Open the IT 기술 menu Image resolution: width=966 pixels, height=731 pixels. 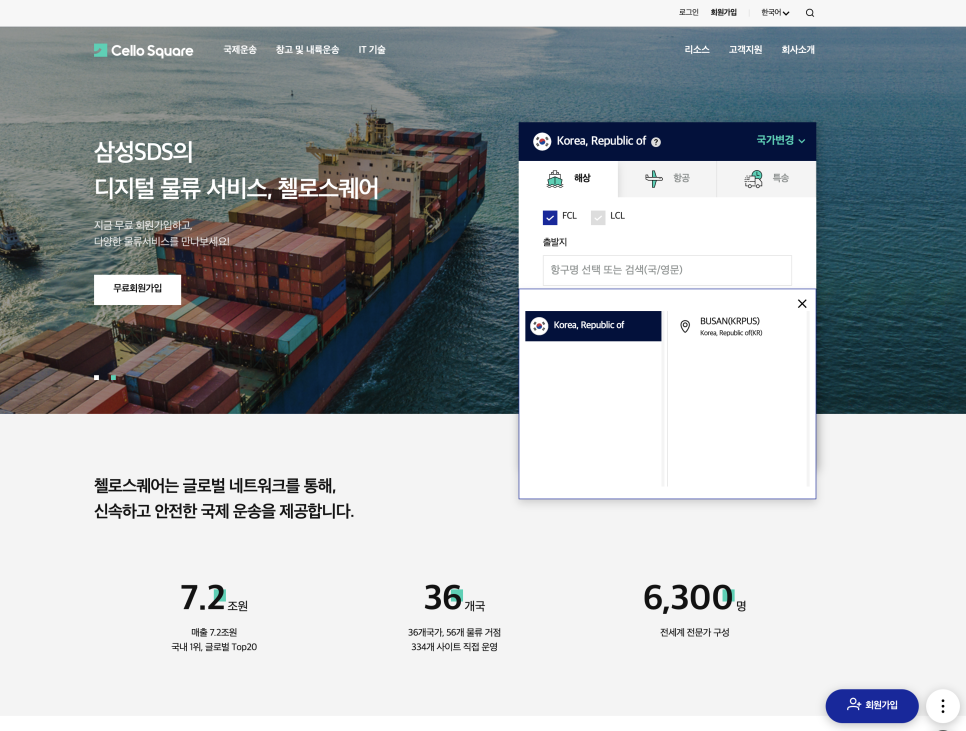tap(372, 50)
